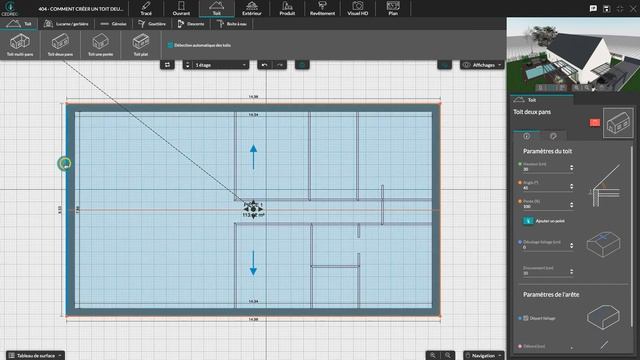Adjust the Encuvement value stepper

(x=571, y=272)
